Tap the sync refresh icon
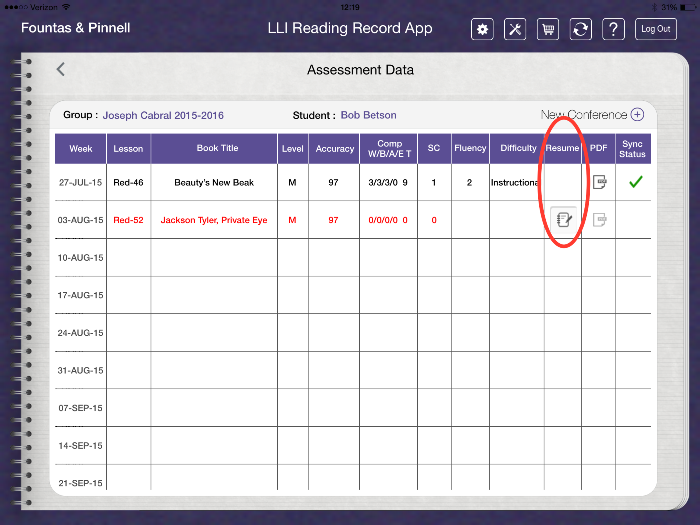 coord(580,29)
